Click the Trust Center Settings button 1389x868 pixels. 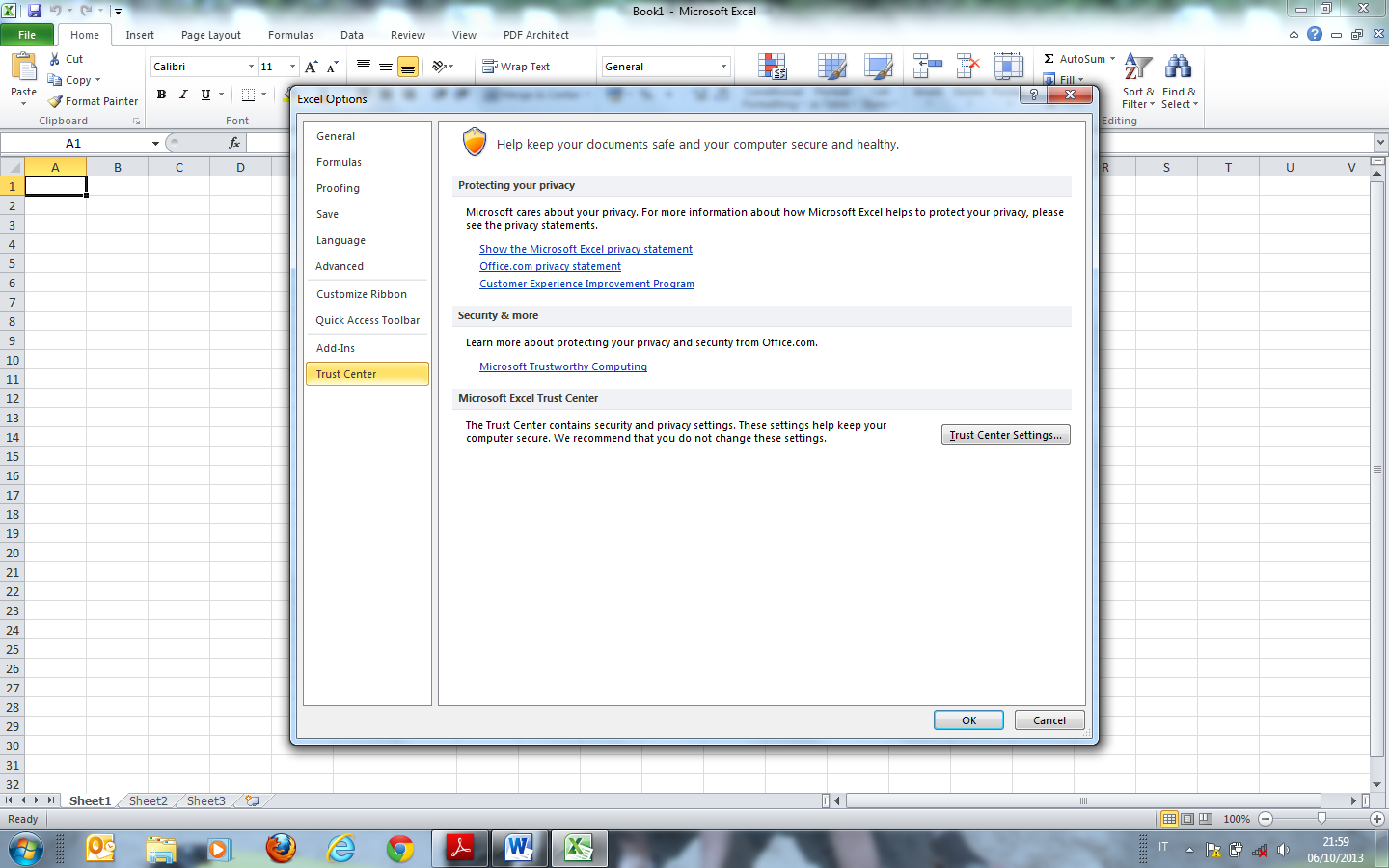[x=1005, y=435]
